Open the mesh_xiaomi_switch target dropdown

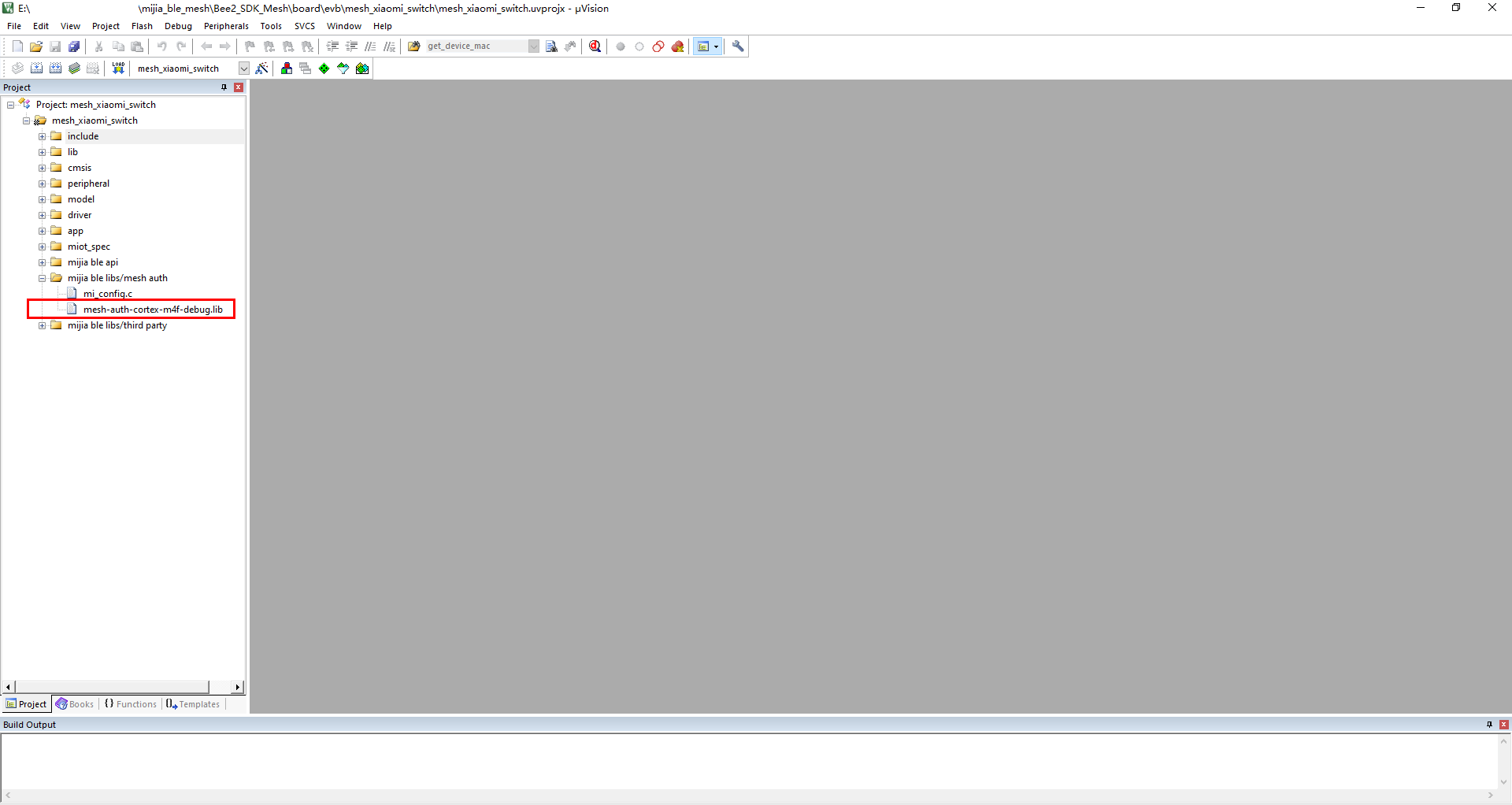coord(244,69)
